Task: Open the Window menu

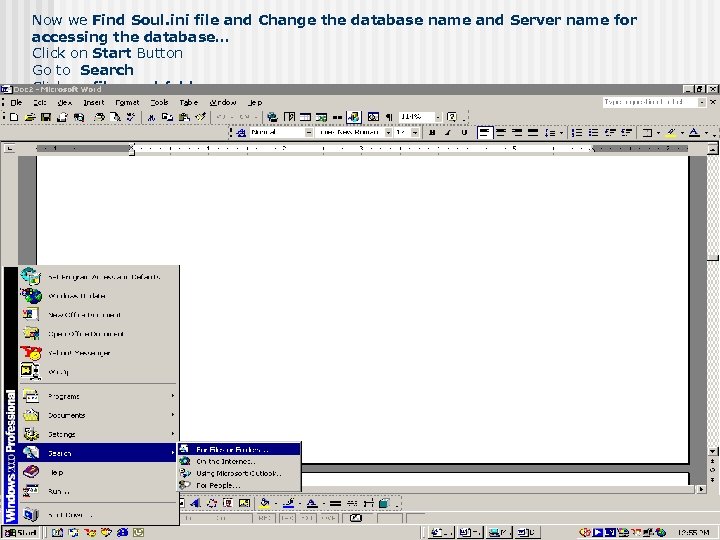Action: pyautogui.click(x=223, y=102)
